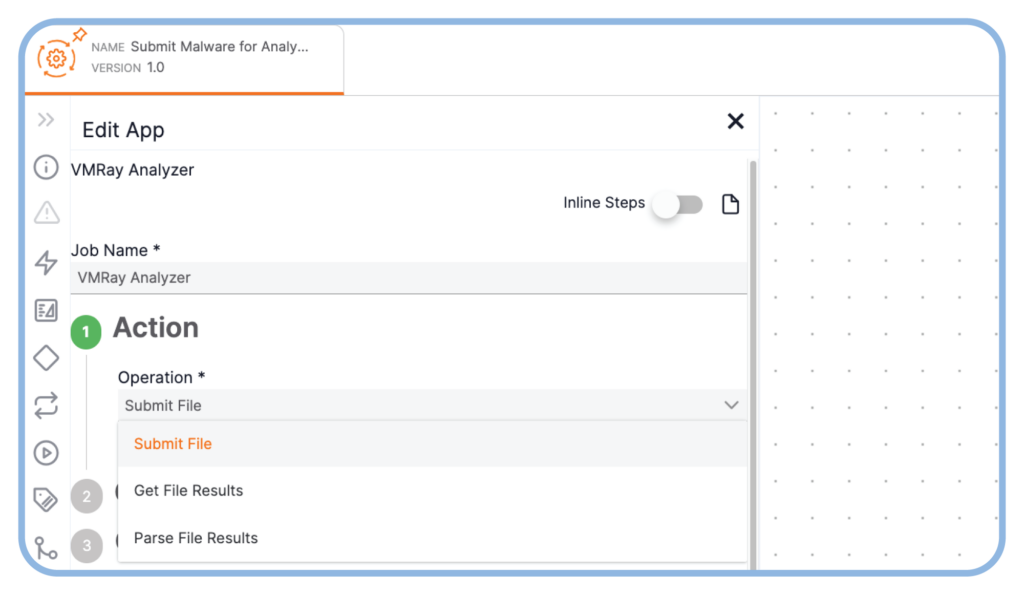Enable the Inline Steps toggle
1024x595 pixels.
coord(677,203)
